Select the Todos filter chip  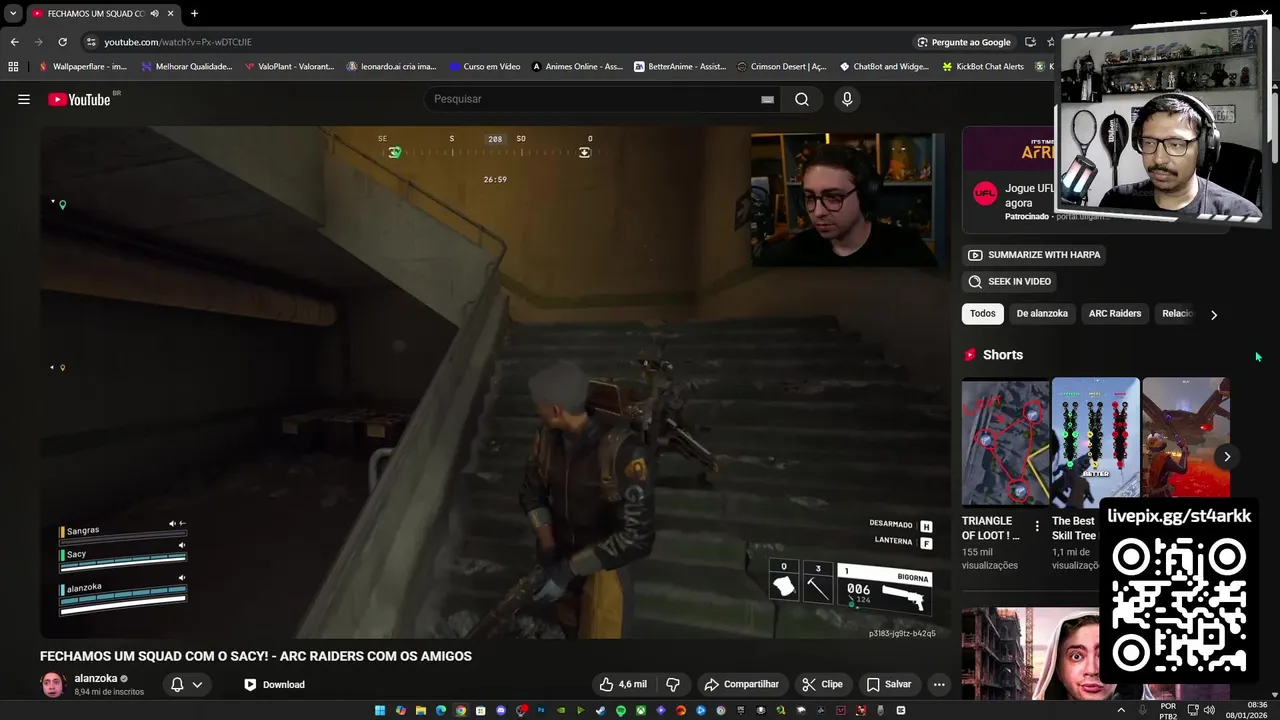click(983, 313)
